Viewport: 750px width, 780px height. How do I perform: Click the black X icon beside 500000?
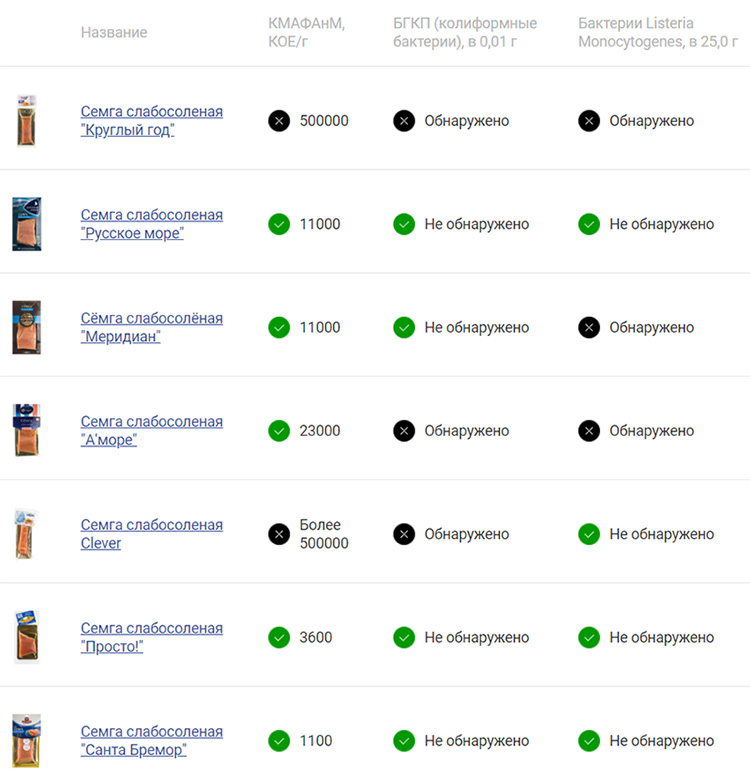[x=279, y=120]
